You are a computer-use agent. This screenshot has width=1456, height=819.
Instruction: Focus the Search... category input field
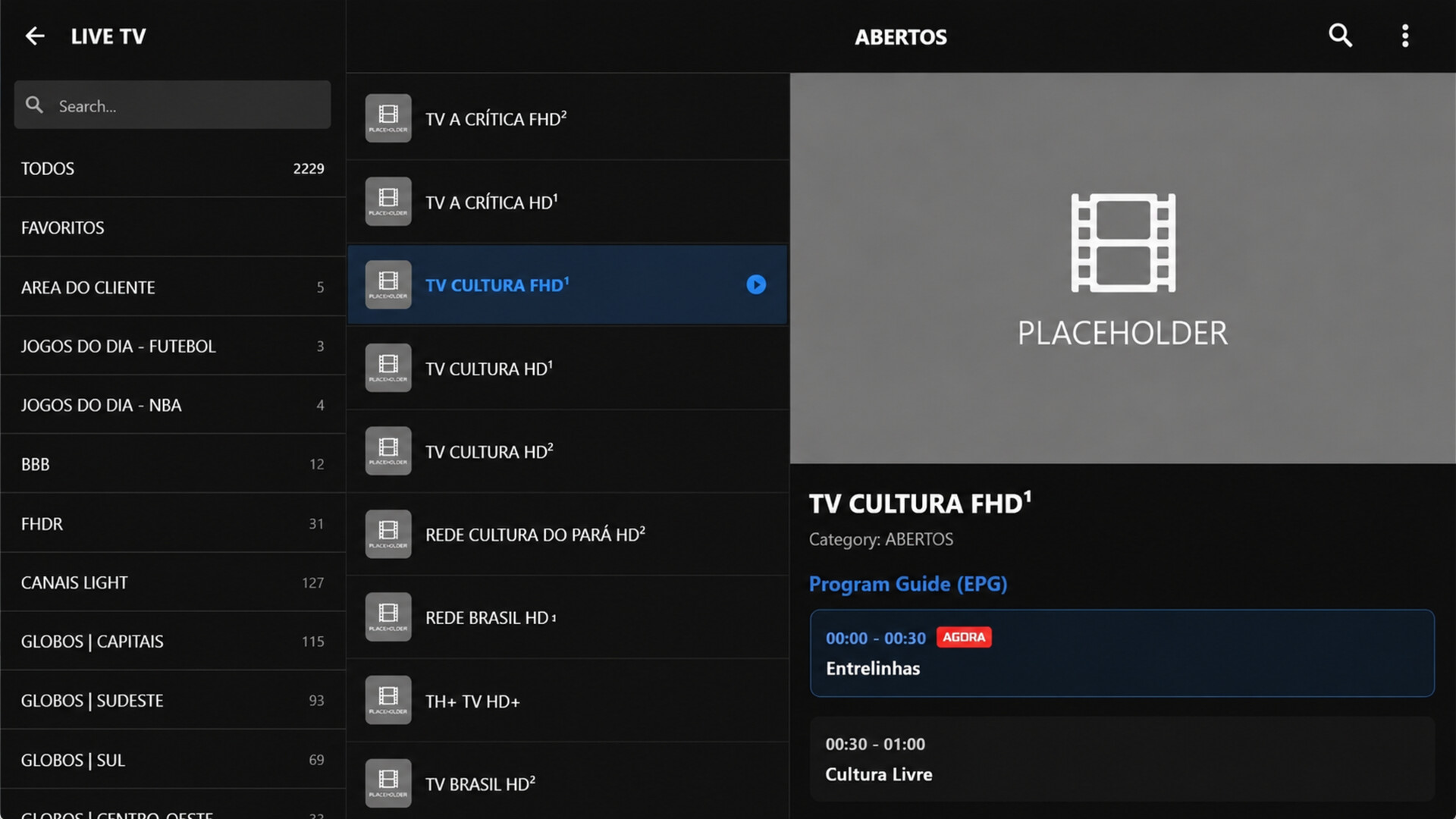click(172, 105)
